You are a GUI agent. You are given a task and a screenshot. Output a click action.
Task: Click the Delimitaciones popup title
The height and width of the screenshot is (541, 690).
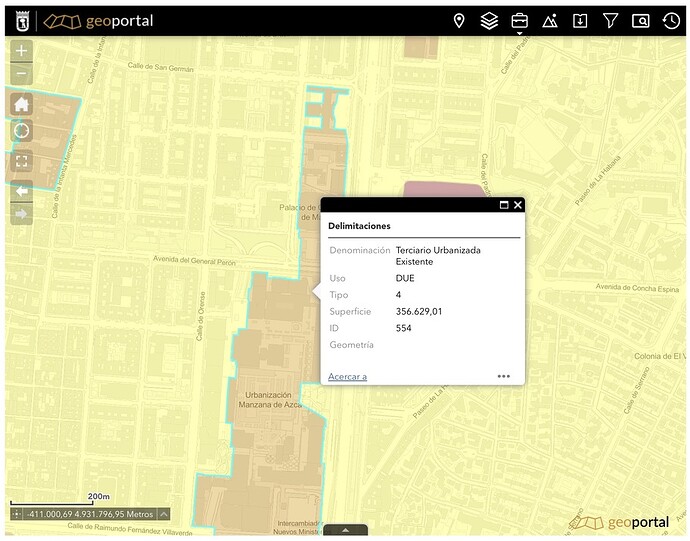[x=359, y=226]
